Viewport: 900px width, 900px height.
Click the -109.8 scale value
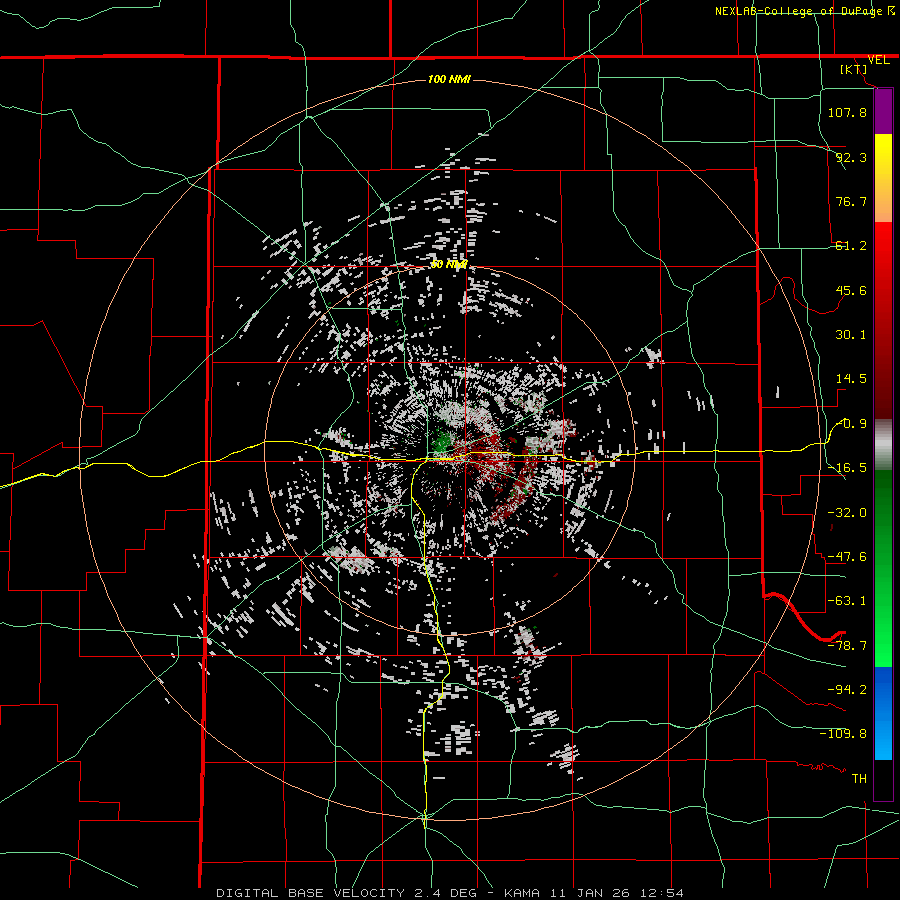843,734
